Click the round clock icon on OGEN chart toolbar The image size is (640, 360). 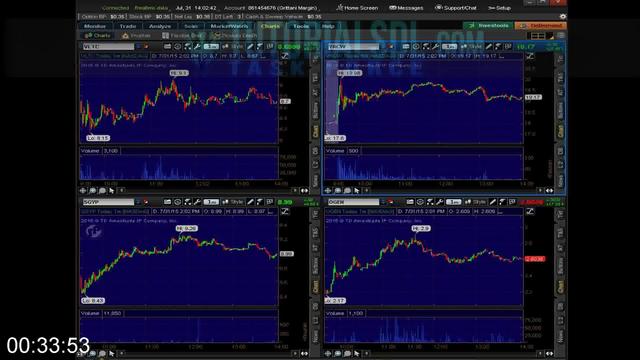click(x=420, y=202)
